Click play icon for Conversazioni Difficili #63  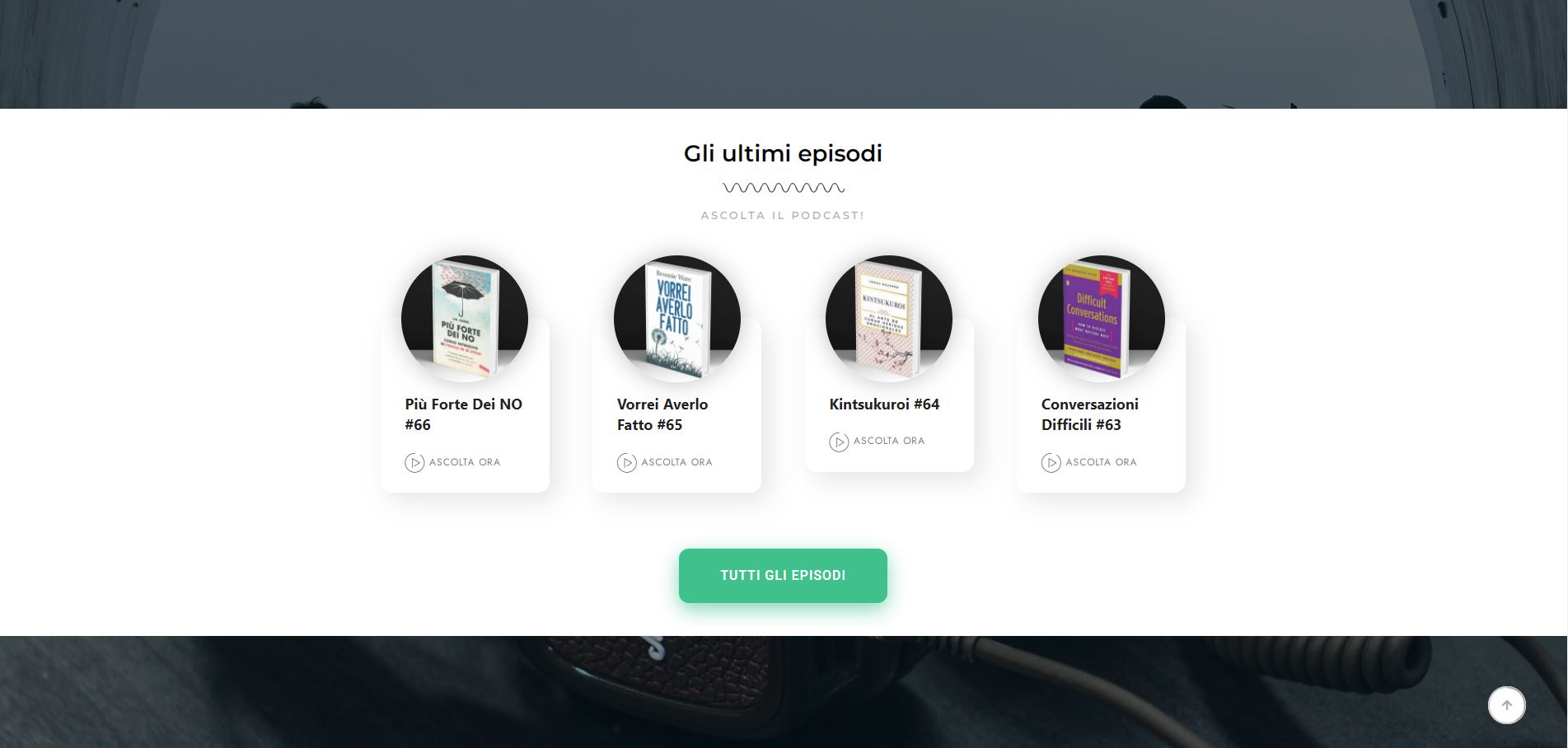click(1051, 463)
